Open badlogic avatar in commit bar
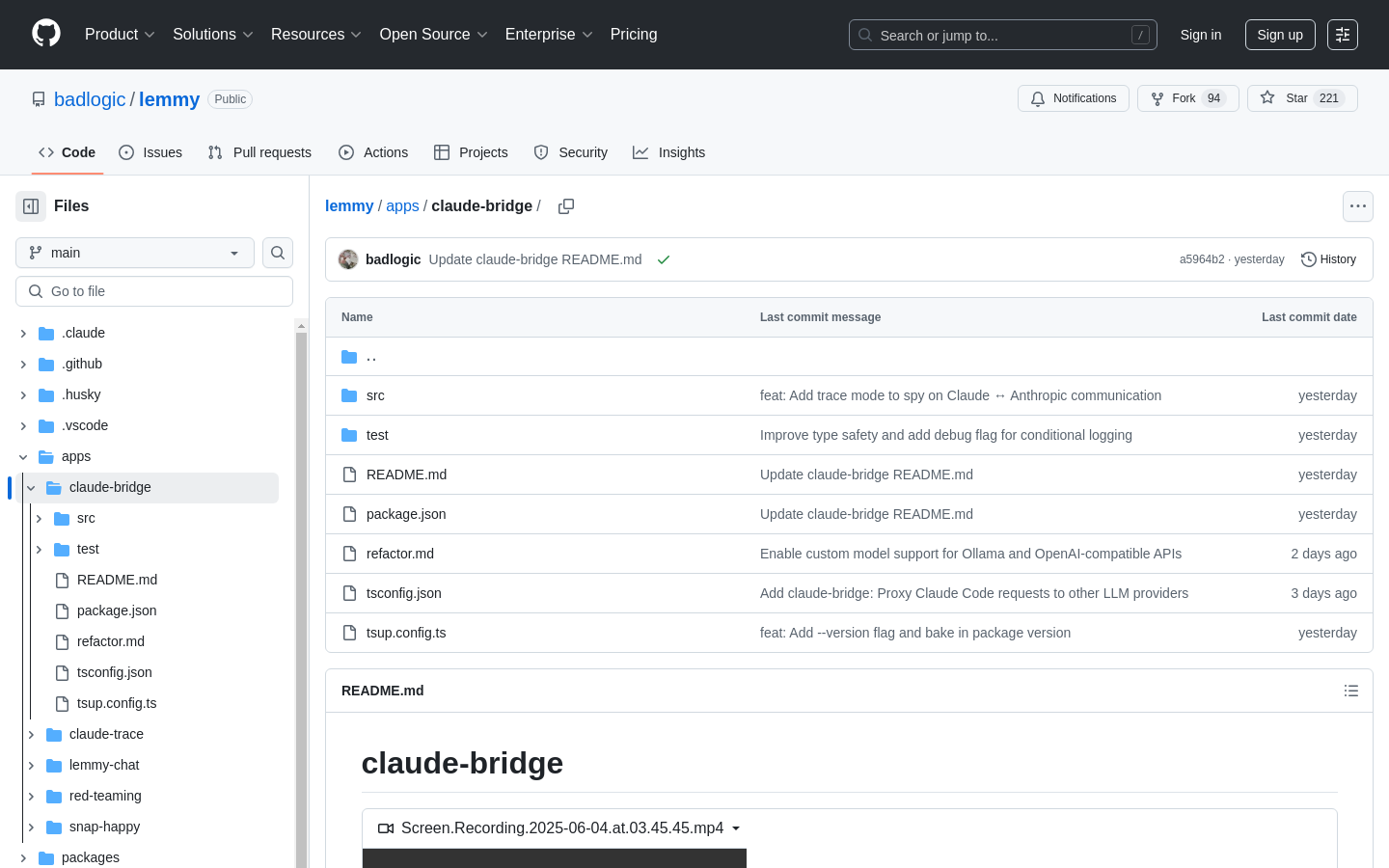 click(348, 259)
